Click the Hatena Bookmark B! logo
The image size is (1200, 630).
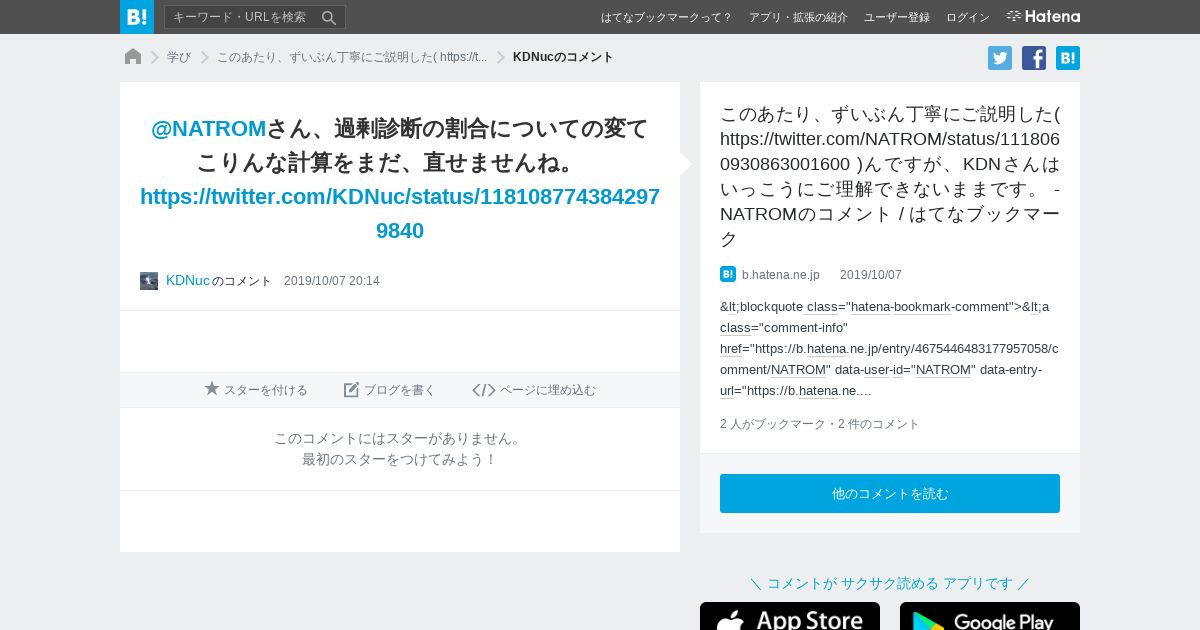[x=137, y=17]
